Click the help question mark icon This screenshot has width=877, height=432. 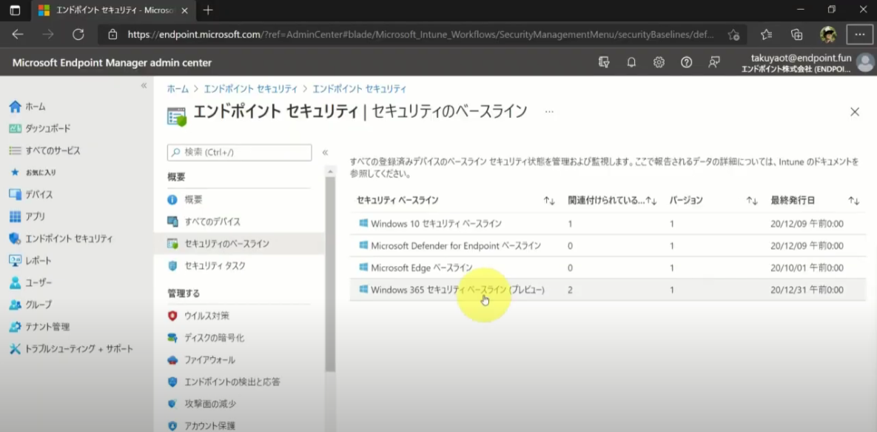686,62
